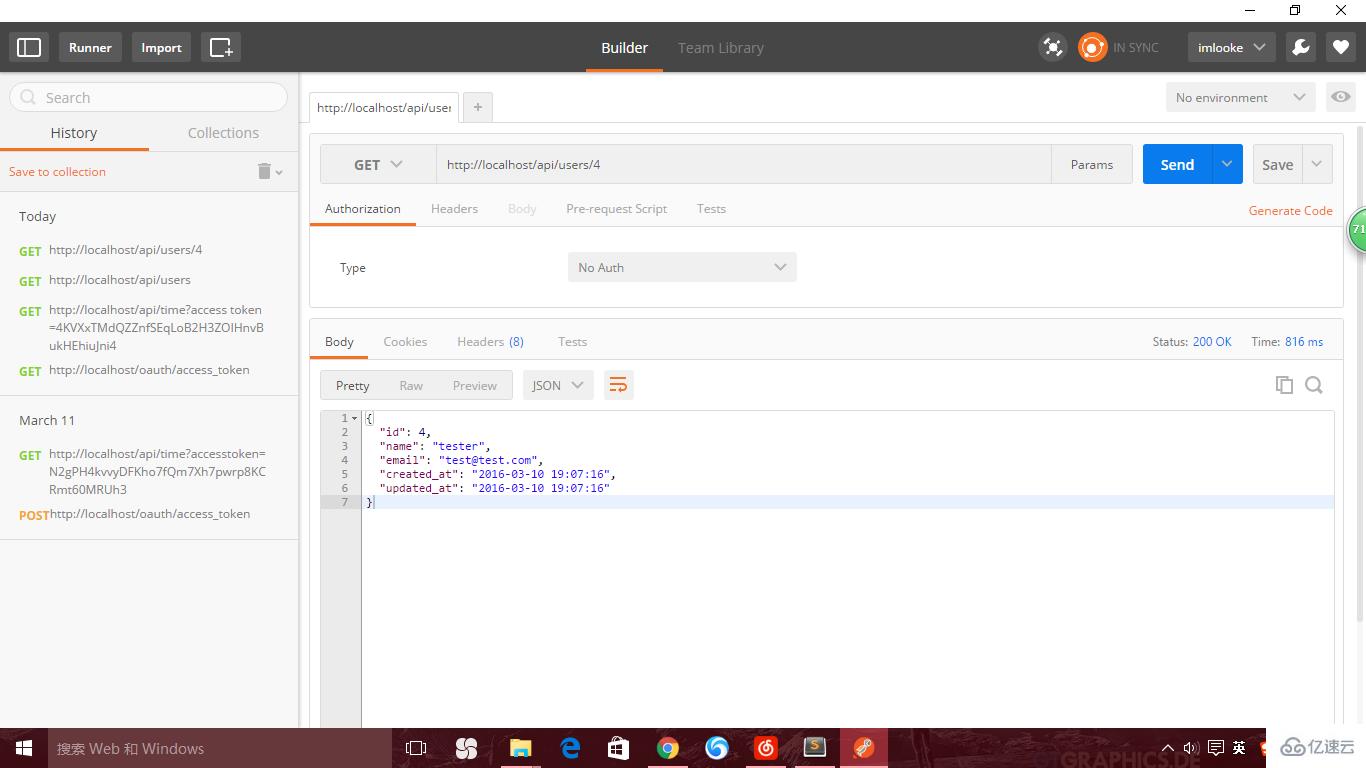This screenshot has width=1366, height=768.
Task: Open the wrench settings icon
Action: 1300,47
